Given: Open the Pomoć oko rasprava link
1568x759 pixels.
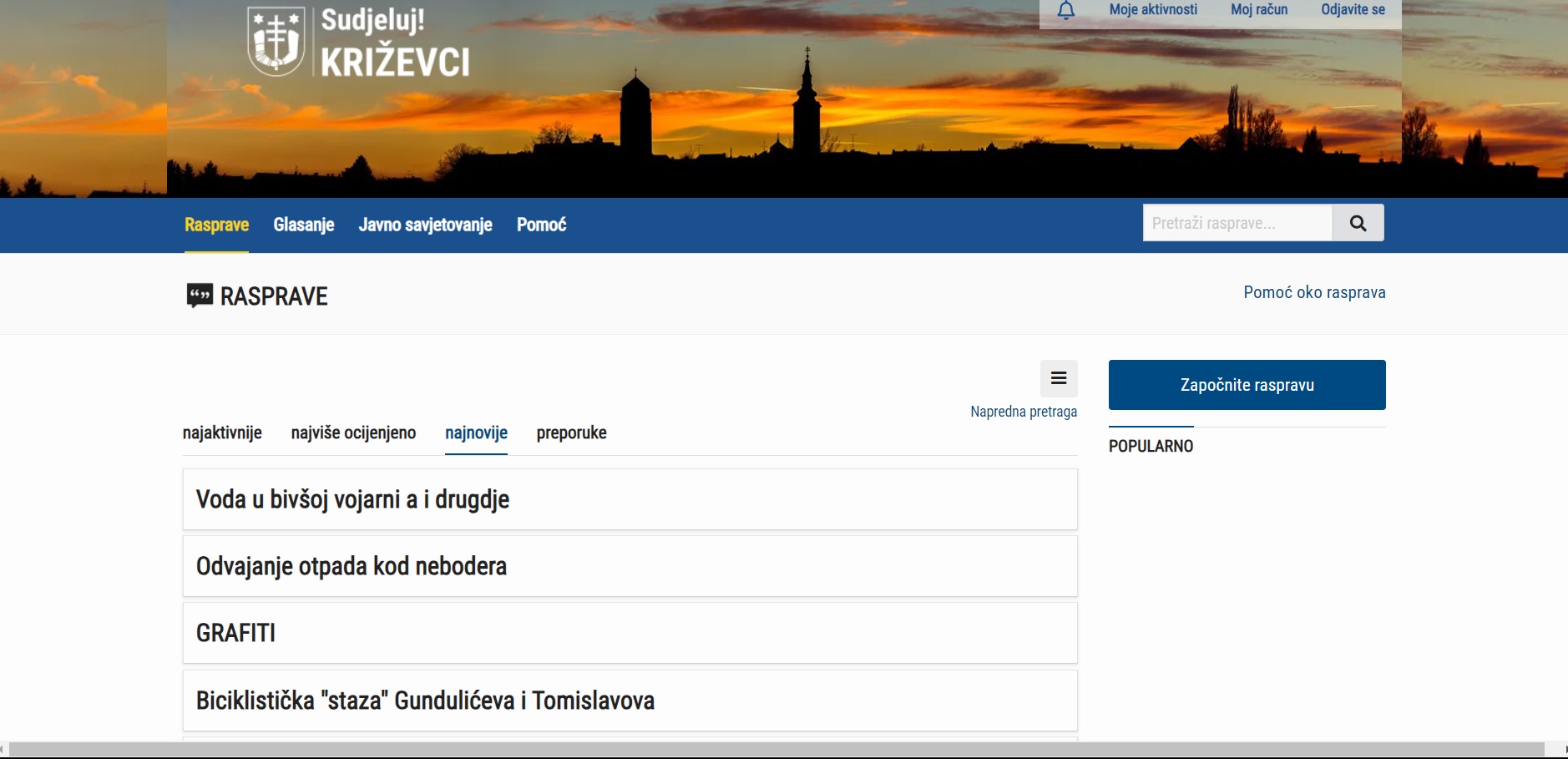Looking at the screenshot, I should tap(1313, 292).
